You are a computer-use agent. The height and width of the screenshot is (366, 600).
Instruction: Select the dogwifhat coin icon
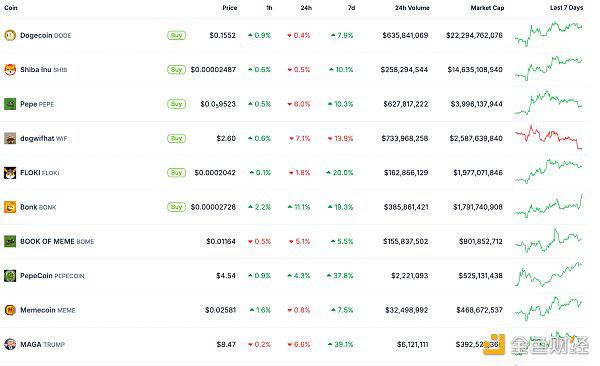(10, 138)
